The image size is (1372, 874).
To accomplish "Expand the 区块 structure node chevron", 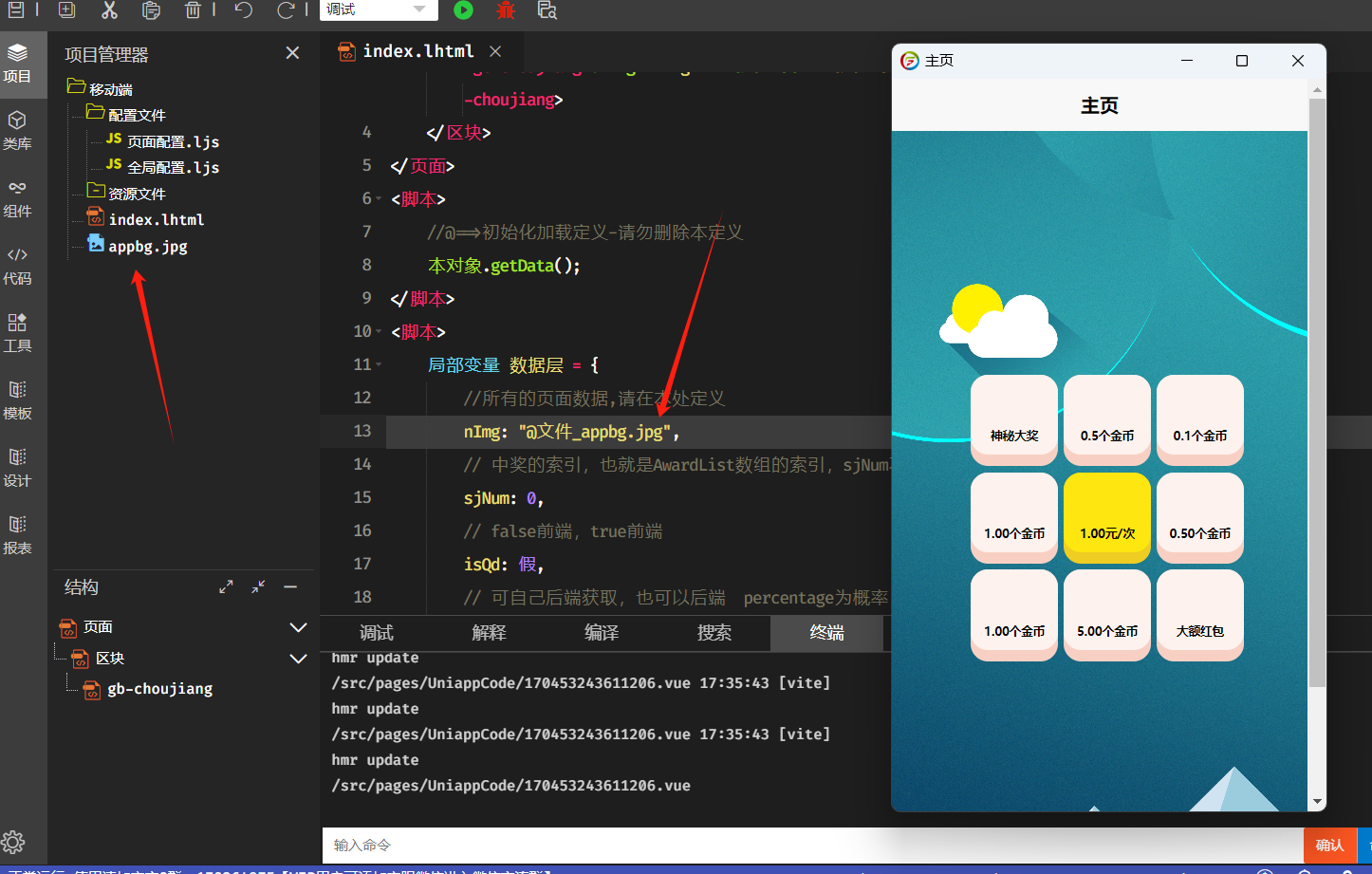I will [x=298, y=659].
